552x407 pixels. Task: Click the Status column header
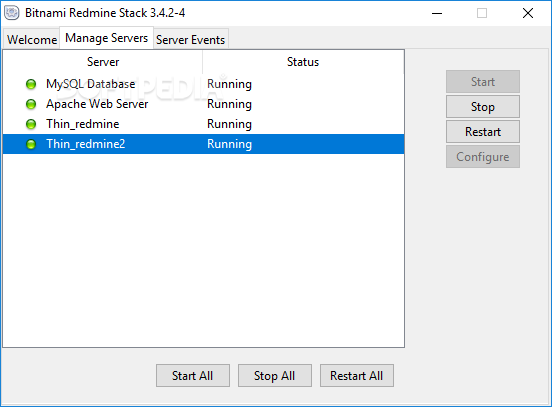pos(303,62)
